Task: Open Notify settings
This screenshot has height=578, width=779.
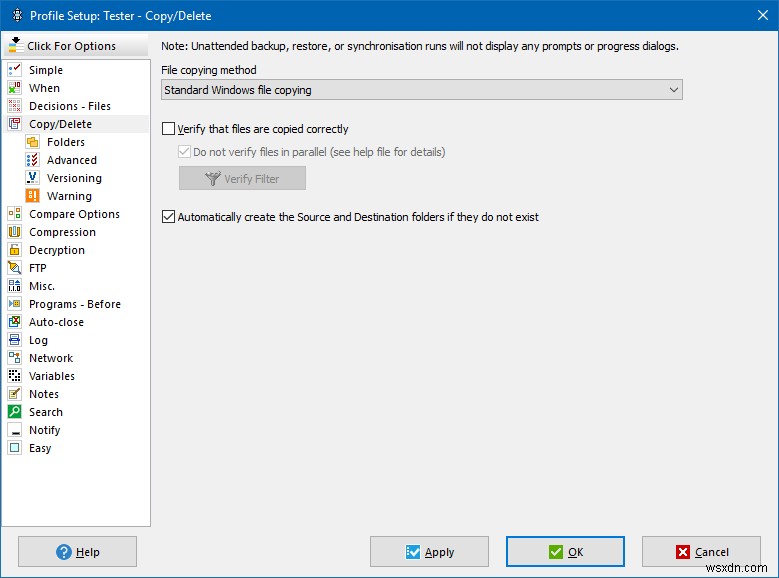Action: pyautogui.click(x=44, y=430)
